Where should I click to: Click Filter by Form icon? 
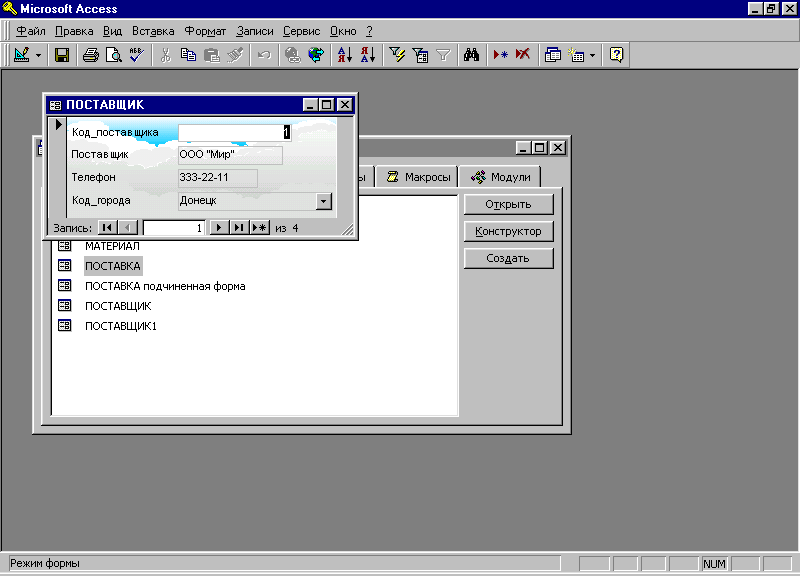tap(420, 55)
